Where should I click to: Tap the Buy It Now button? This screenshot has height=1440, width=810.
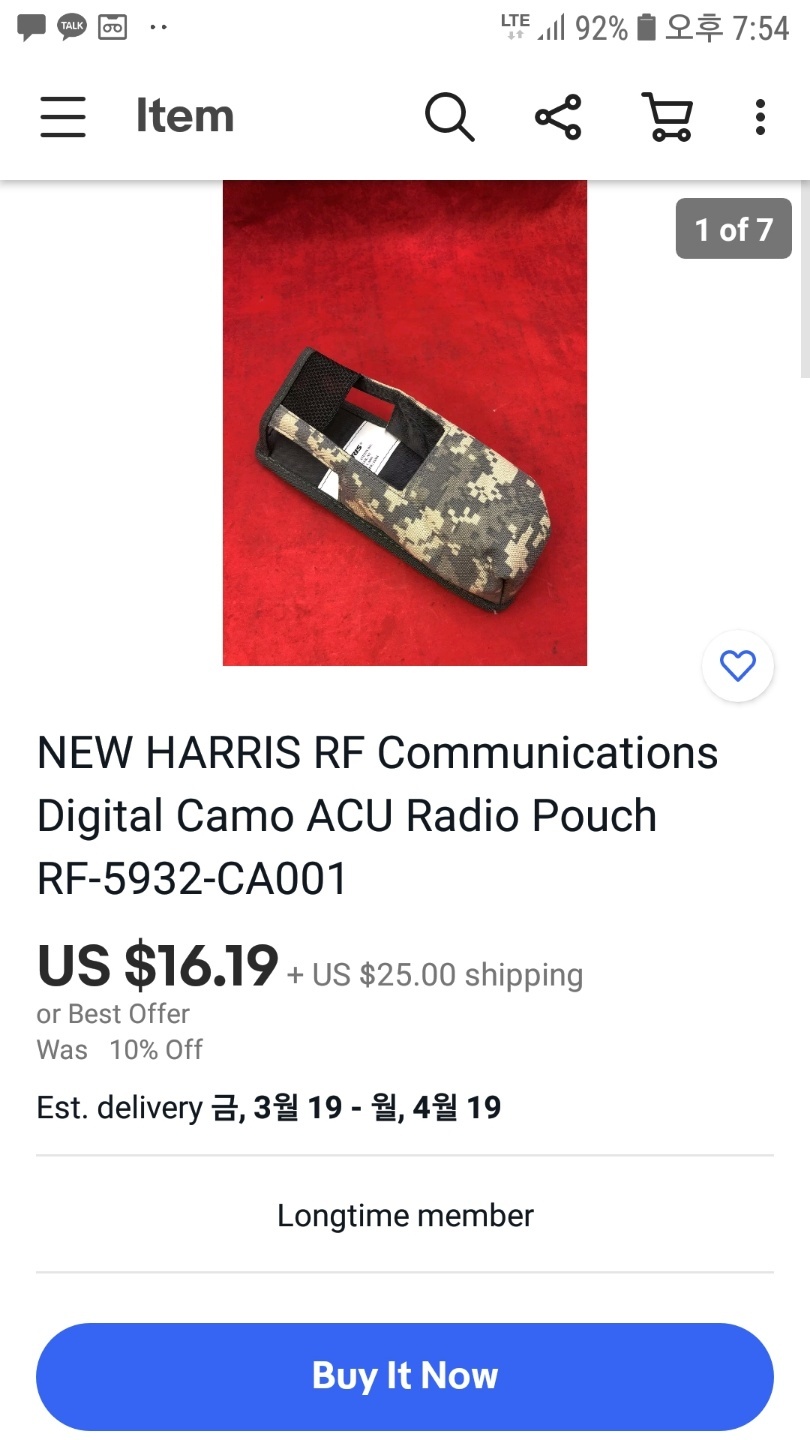pyautogui.click(x=405, y=1376)
